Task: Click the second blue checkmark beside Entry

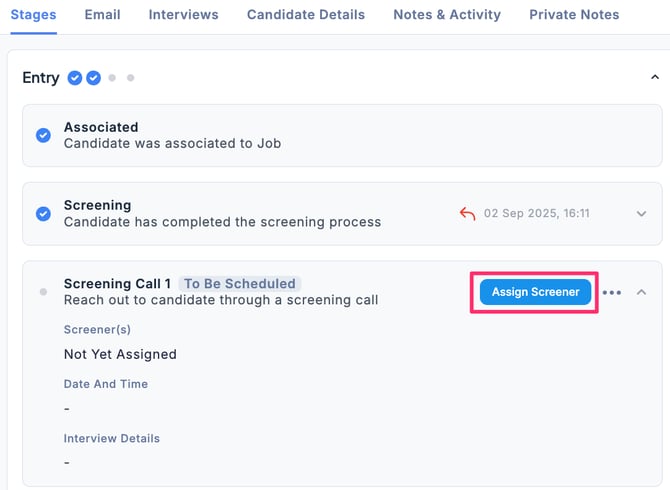Action: 93,78
